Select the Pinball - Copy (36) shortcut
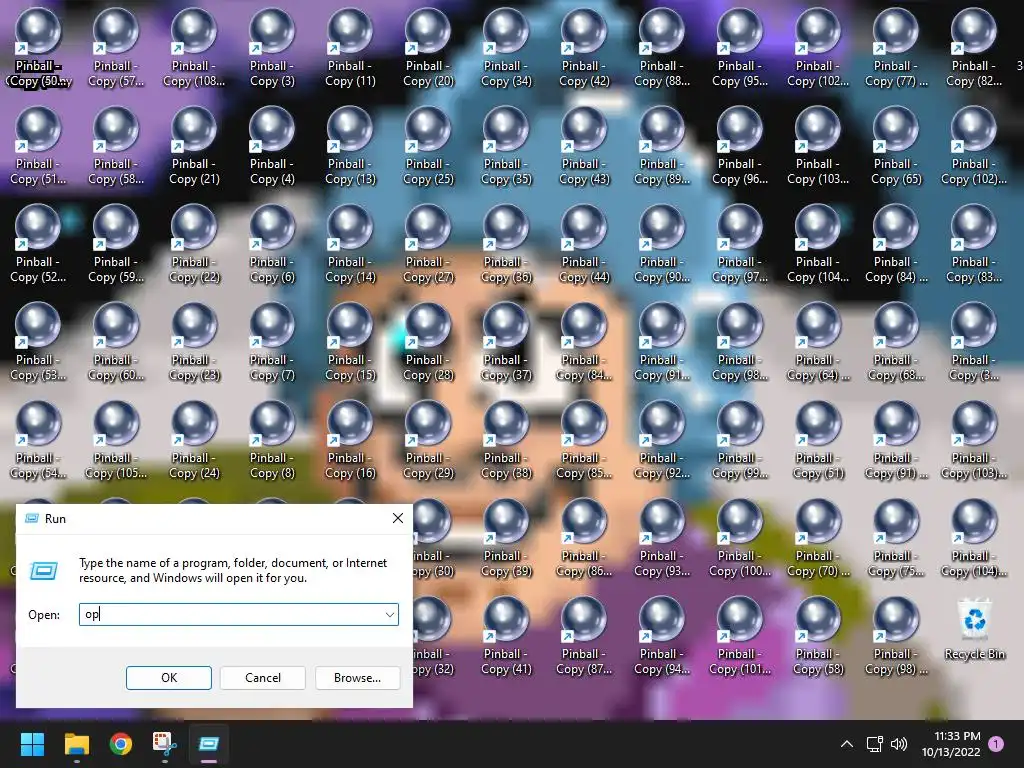The height and width of the screenshot is (768, 1024). (x=506, y=244)
